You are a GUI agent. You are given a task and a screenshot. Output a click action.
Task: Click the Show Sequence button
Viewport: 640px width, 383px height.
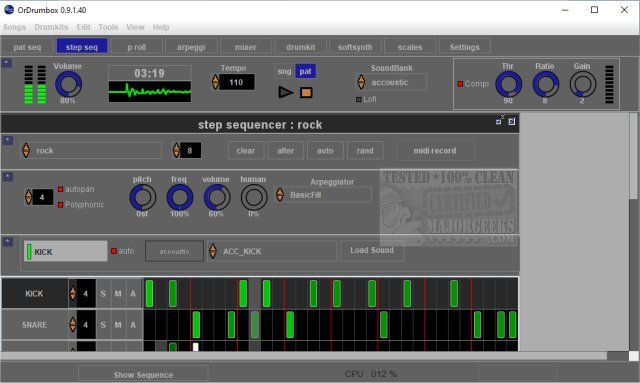143,374
